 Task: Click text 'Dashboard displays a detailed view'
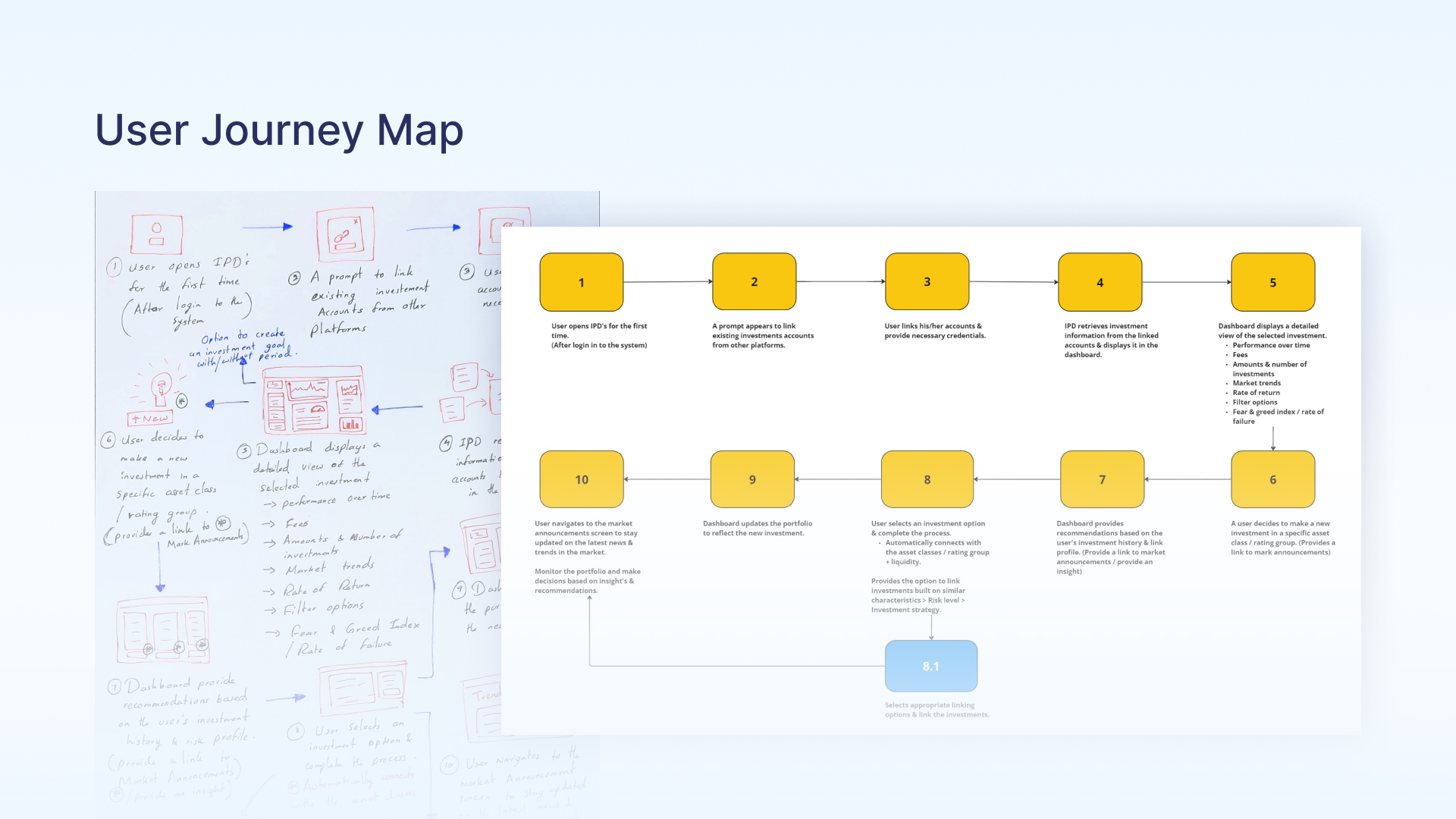1272,331
